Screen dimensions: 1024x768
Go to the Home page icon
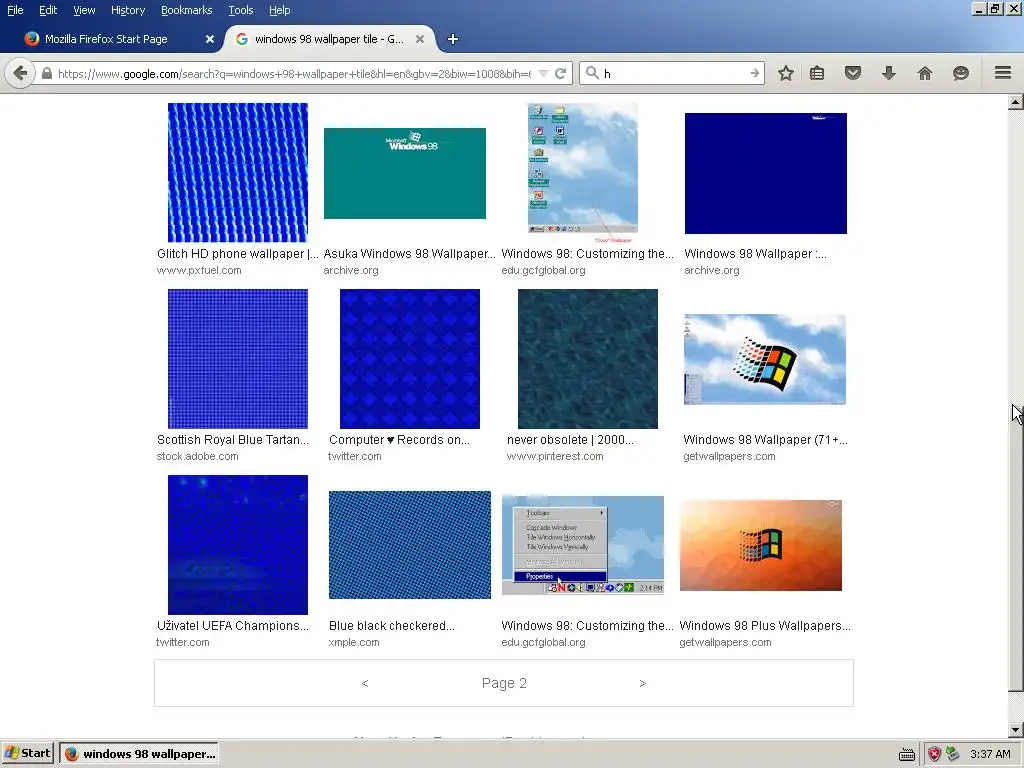(925, 73)
